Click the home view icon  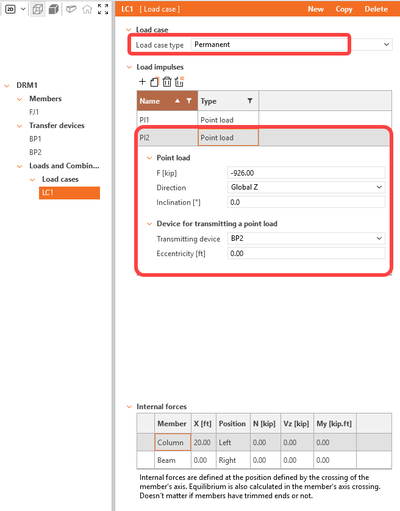click(x=87, y=9)
